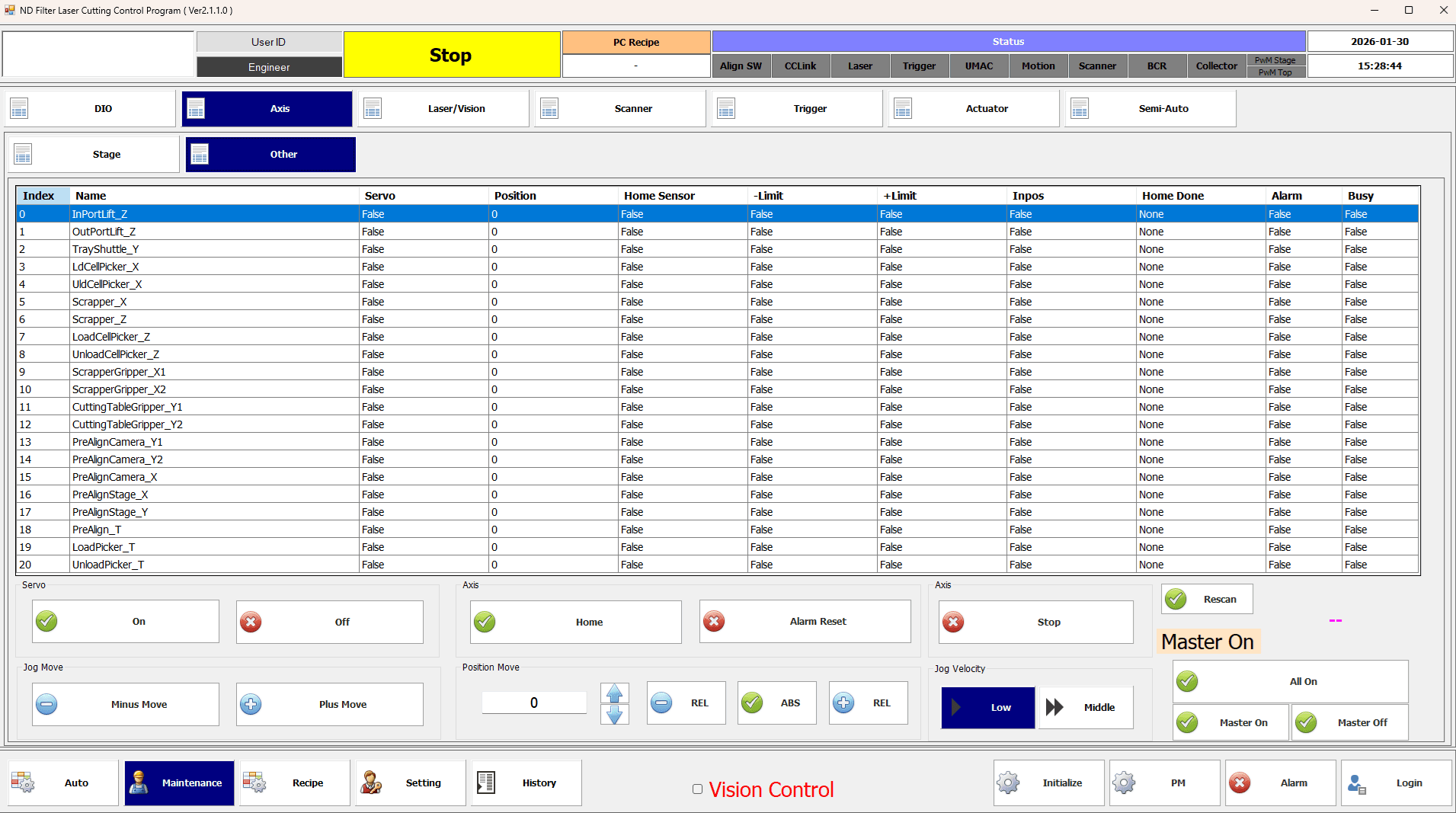
Task: Turn Master Off
Action: click(x=1349, y=722)
